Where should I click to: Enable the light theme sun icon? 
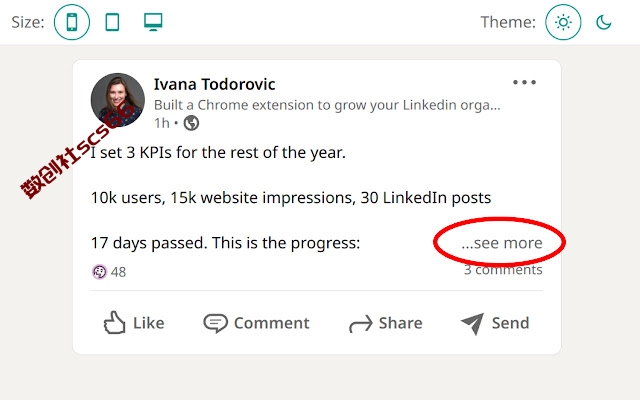[563, 22]
